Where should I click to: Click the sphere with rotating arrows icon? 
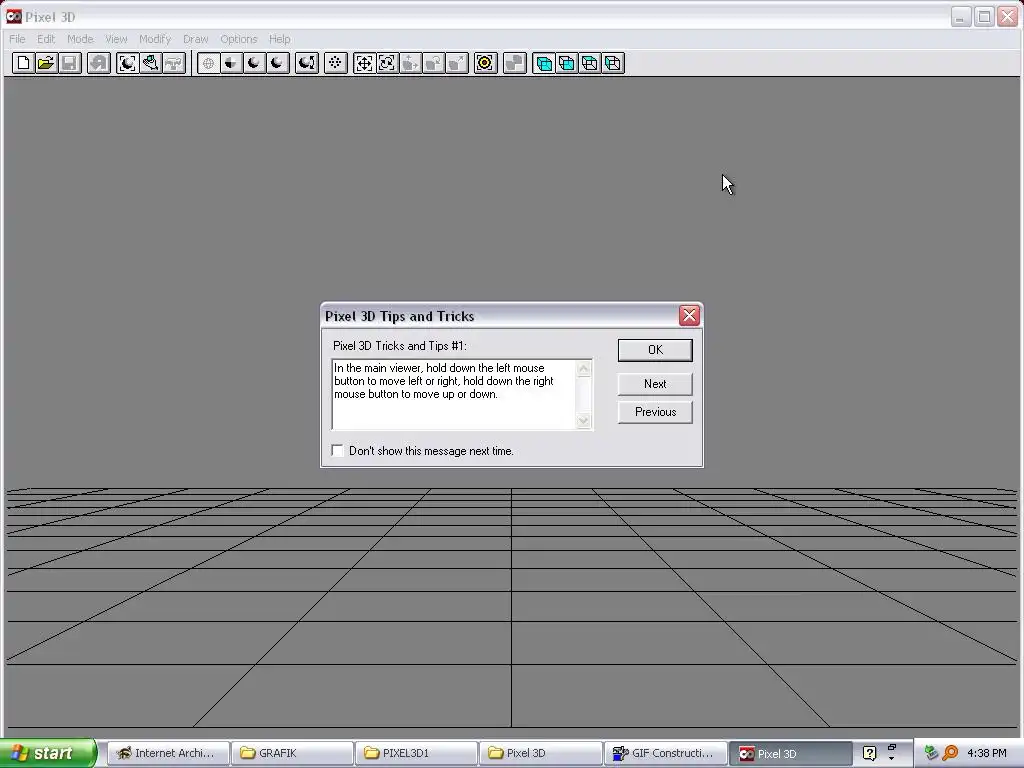307,63
